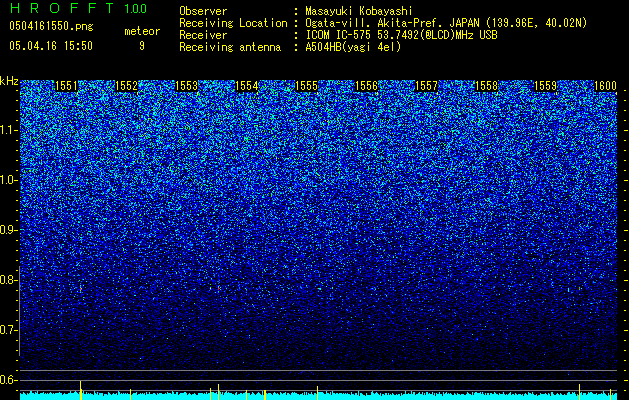Select the observer name Masayuki Kobayashi
The image size is (629, 400).
359,11
